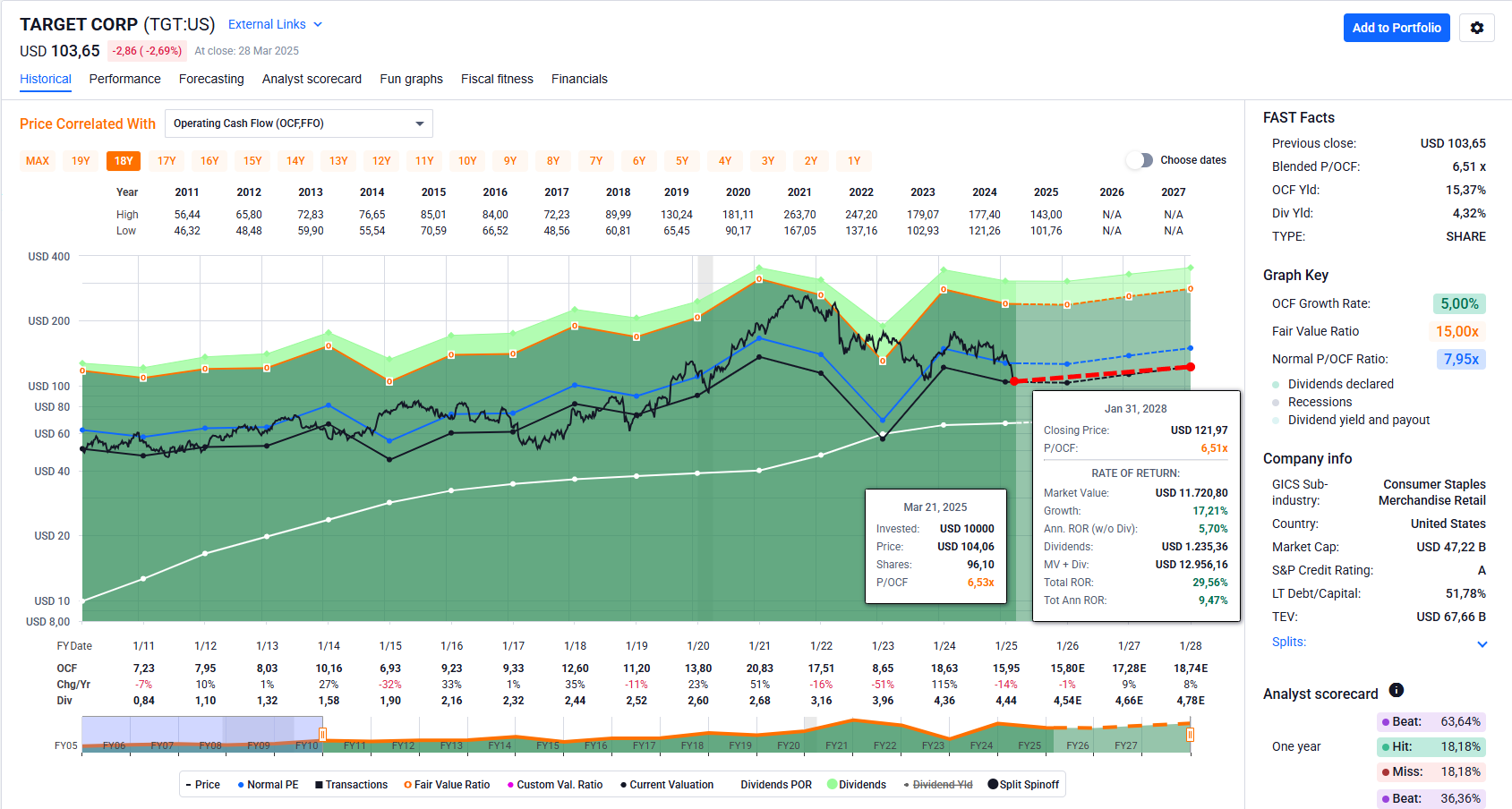
Task: Click the Analyst scorecard info icon
Action: [x=1396, y=690]
